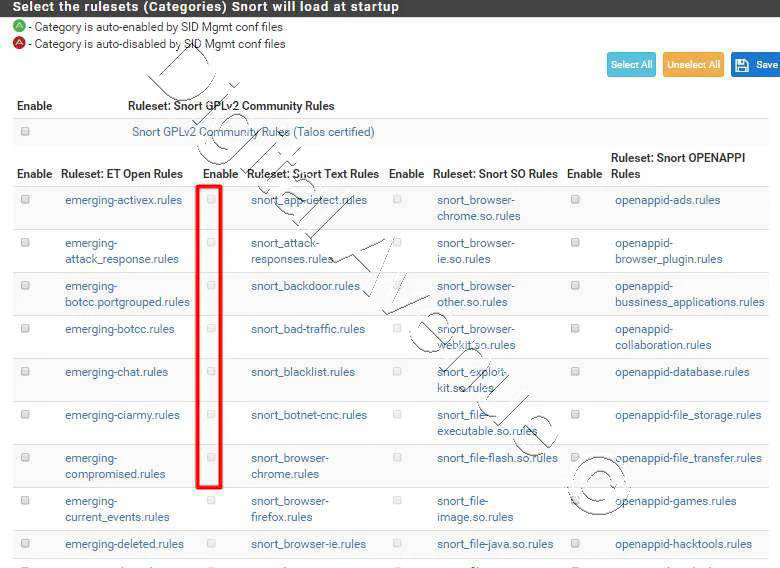Open emerging-attack_response.rules link
This screenshot has width=780, height=568.
tap(122, 251)
